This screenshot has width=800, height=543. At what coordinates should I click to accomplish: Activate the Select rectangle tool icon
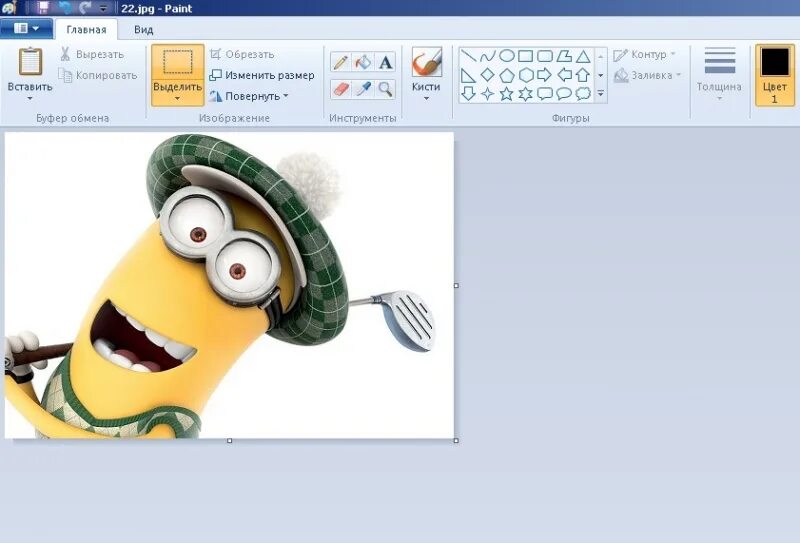[x=178, y=62]
